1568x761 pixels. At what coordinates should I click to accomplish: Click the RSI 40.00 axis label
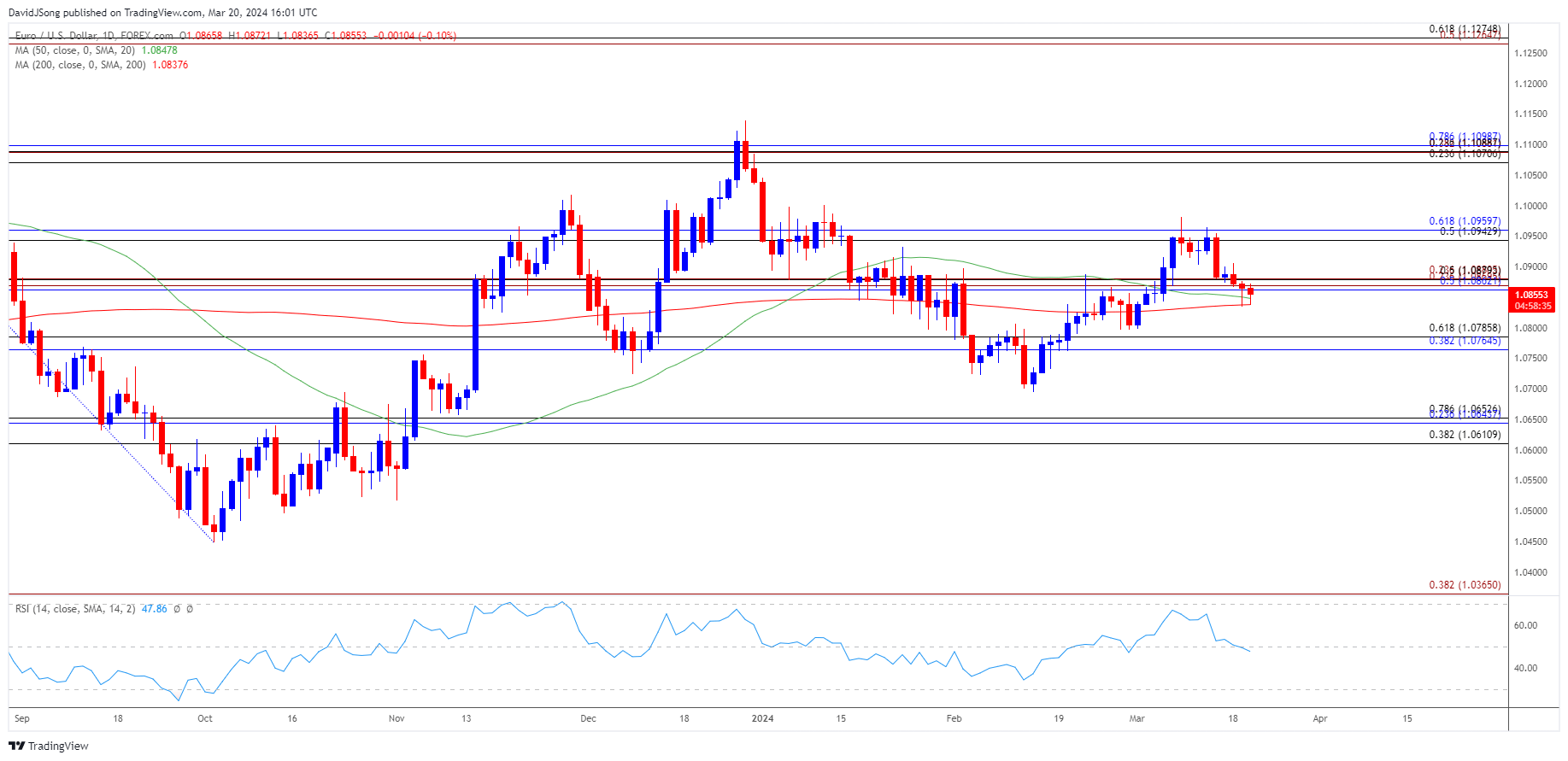pyautogui.click(x=1525, y=668)
